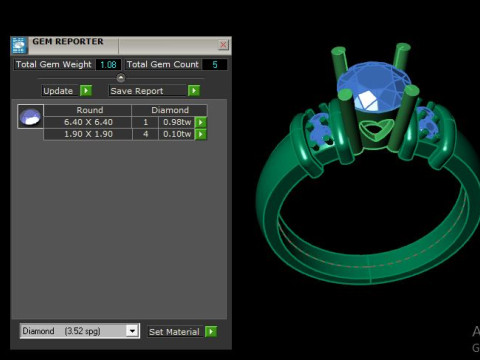
Task: Click quantity 4 in the 1.90 row
Action: coord(145,134)
